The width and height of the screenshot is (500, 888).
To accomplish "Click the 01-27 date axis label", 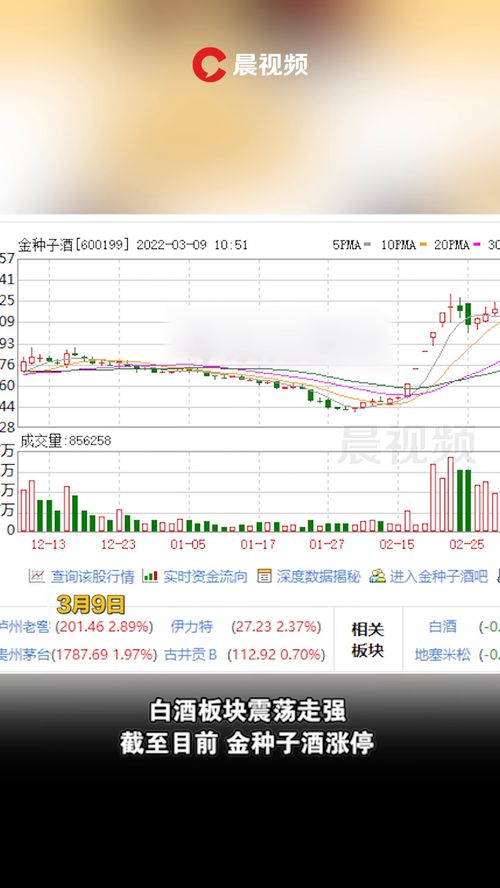I will click(x=327, y=544).
